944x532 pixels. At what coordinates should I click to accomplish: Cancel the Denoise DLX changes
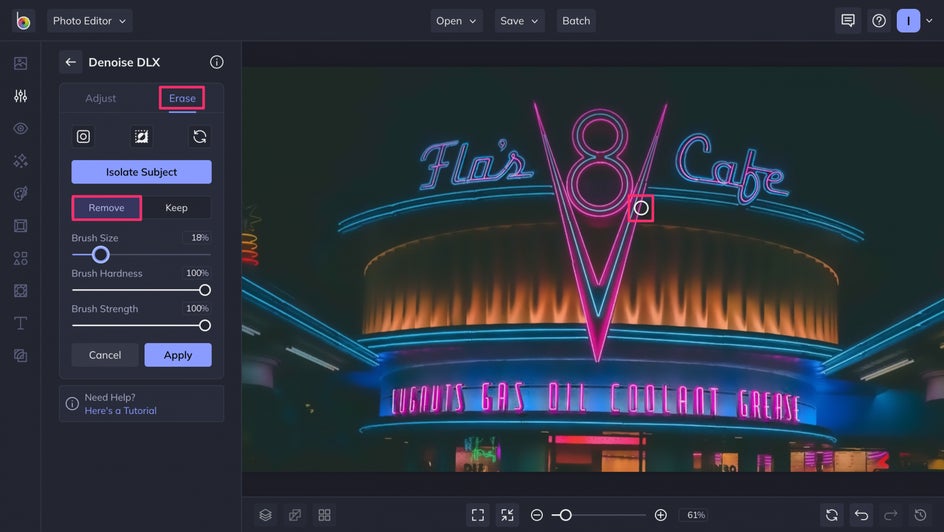[x=105, y=355]
